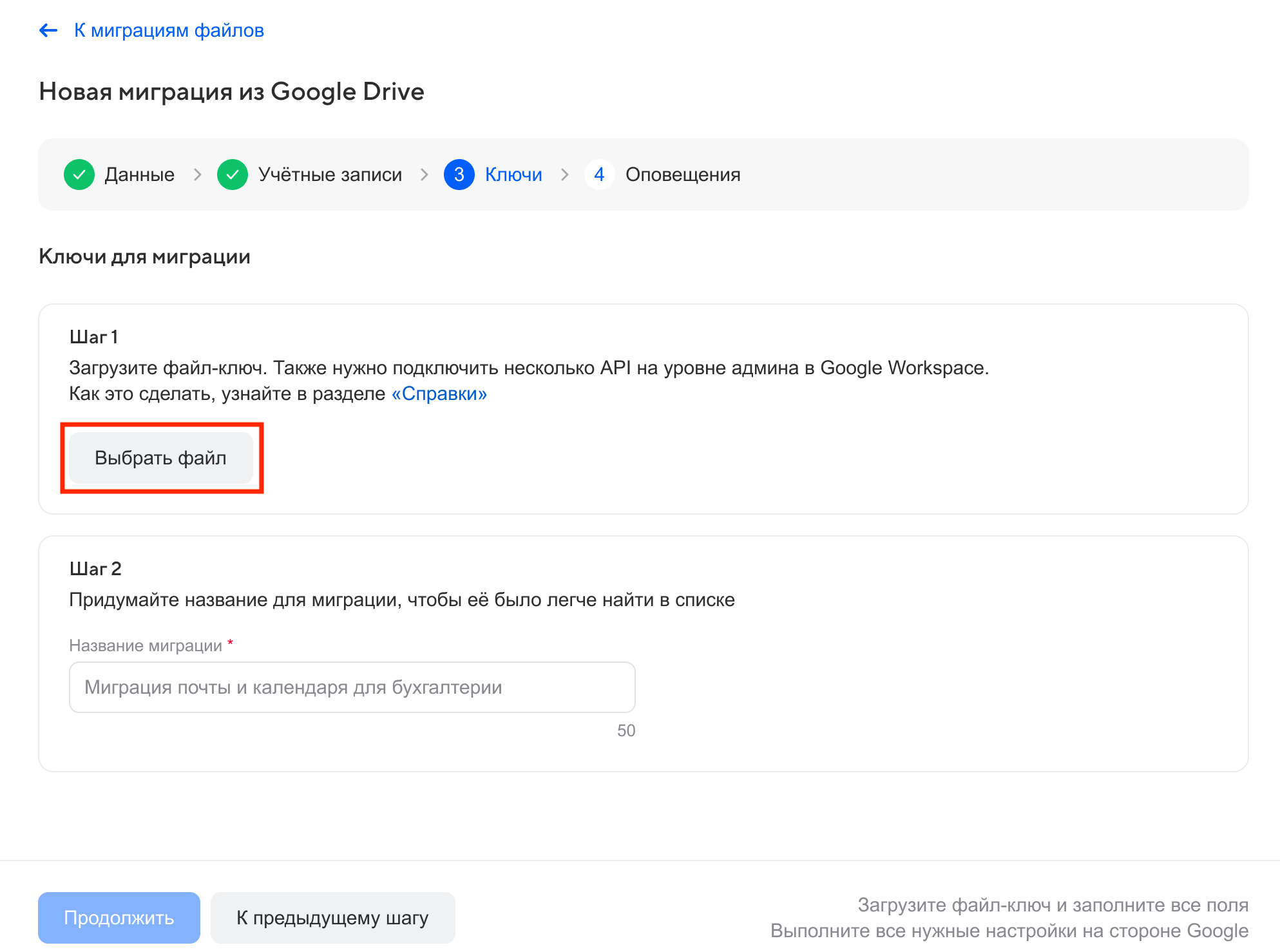Focus the Название миграции input field

click(352, 687)
